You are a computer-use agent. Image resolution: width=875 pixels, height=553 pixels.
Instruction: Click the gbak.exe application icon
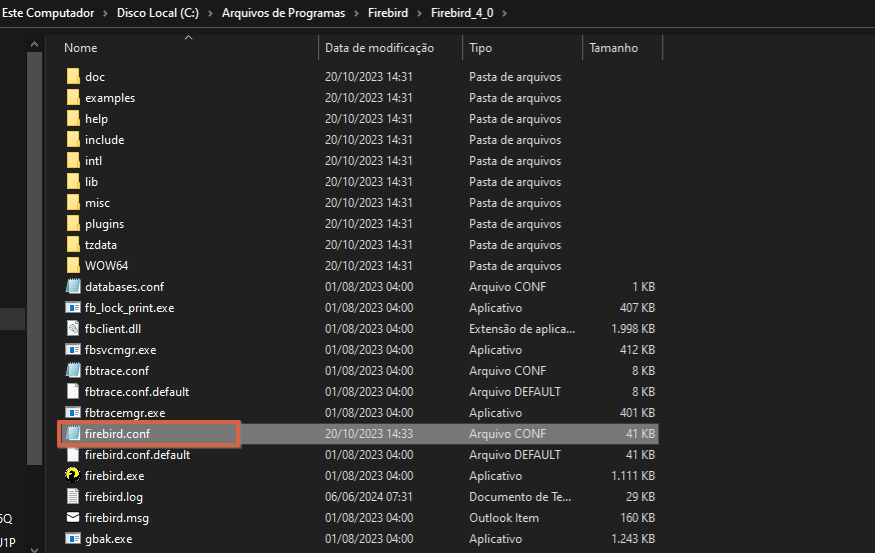point(73,538)
